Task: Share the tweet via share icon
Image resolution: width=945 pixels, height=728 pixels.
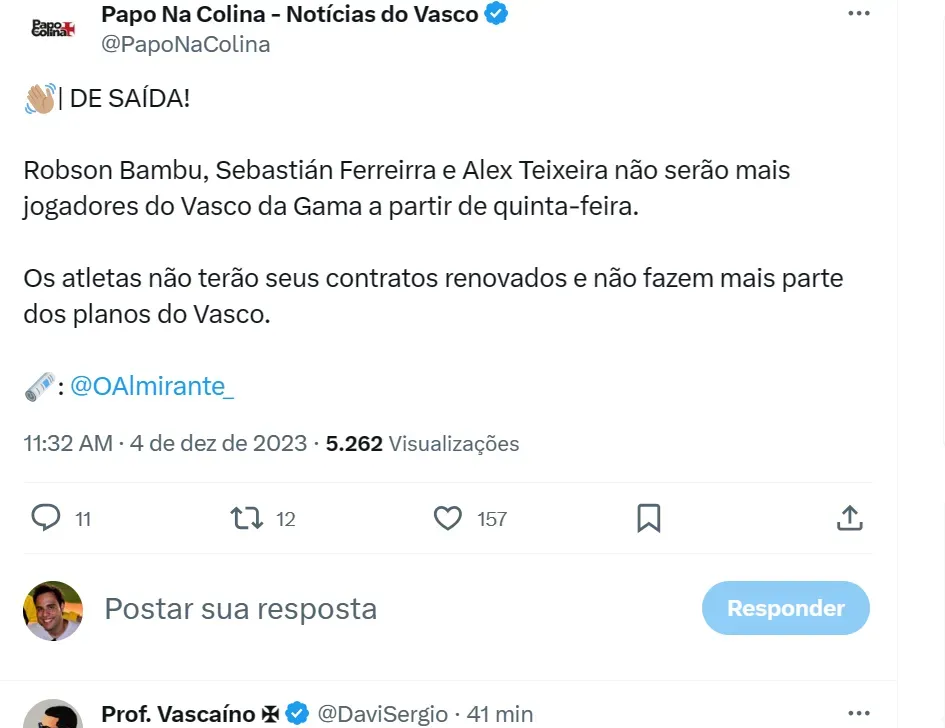Action: (848, 518)
